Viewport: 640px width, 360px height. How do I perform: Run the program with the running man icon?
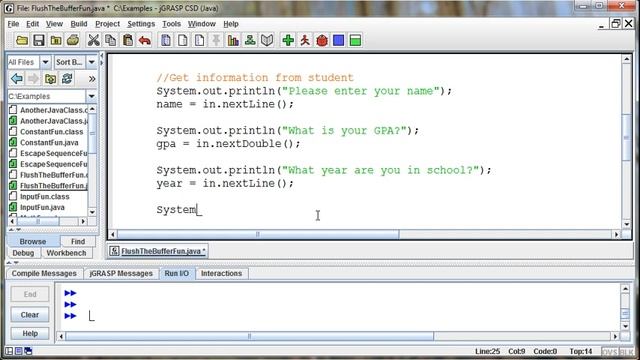[x=305, y=40]
